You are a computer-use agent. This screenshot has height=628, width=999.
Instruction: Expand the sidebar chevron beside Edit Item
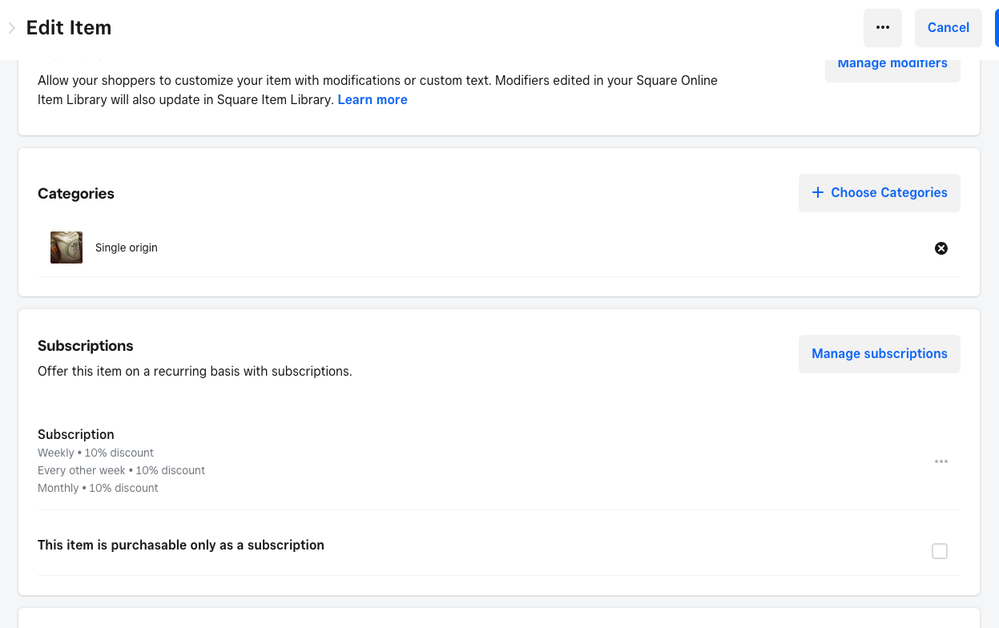tap(12, 28)
